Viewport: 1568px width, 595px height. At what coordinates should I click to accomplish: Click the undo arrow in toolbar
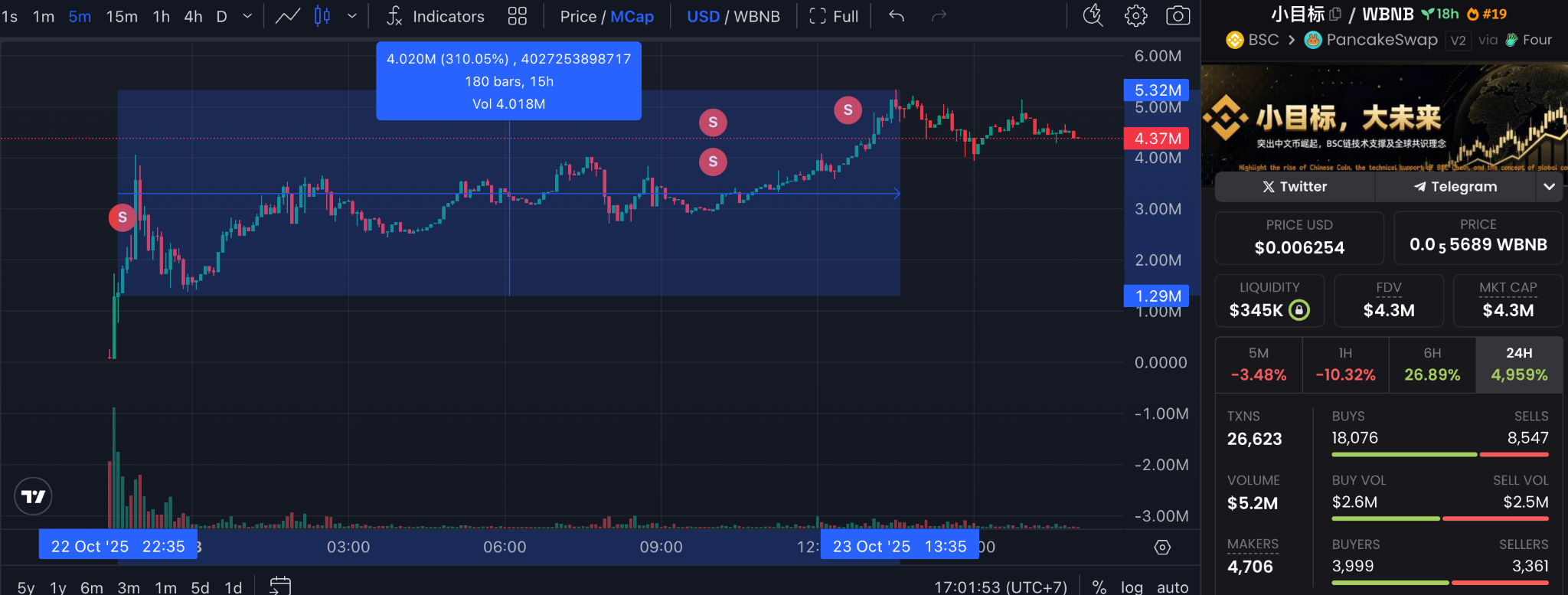point(897,16)
